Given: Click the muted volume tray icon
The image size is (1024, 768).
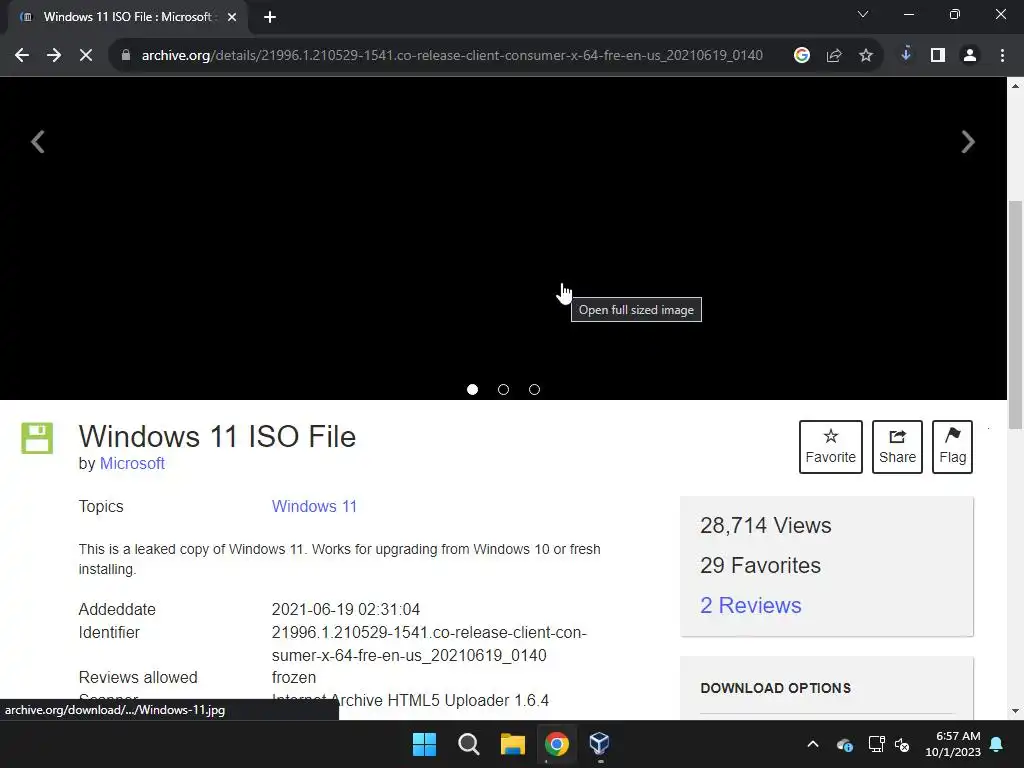Looking at the screenshot, I should [x=902, y=744].
